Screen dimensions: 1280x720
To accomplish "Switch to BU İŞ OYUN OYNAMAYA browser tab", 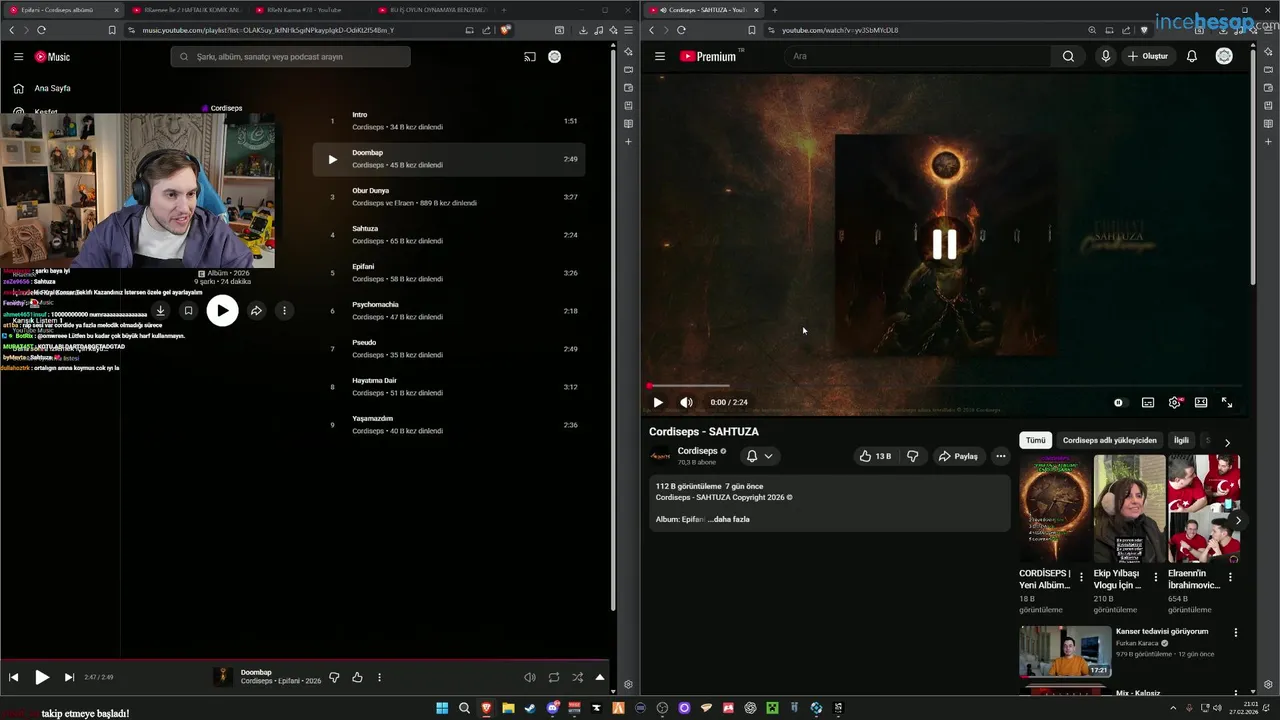I will 432,10.
